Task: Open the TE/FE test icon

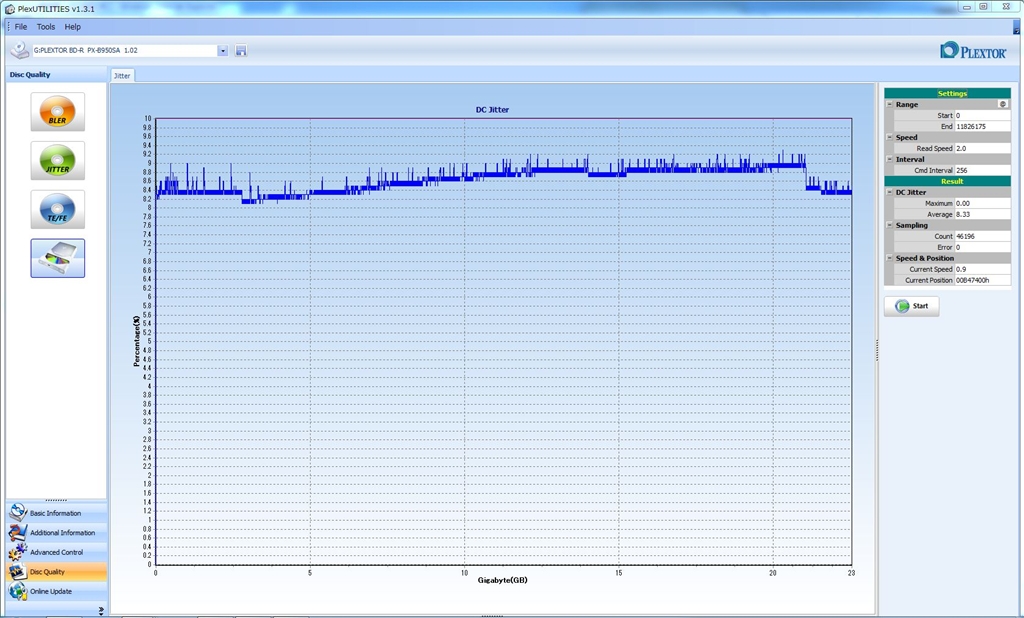Action: [57, 209]
